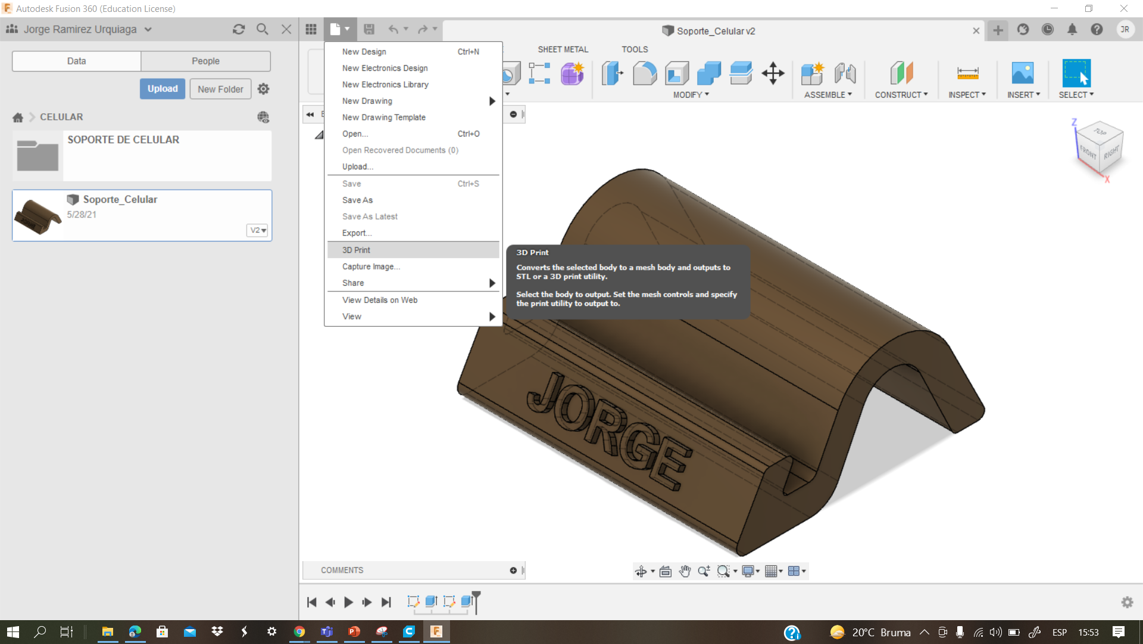Select the Shell tool icon
1143x644 pixels.
[677, 73]
